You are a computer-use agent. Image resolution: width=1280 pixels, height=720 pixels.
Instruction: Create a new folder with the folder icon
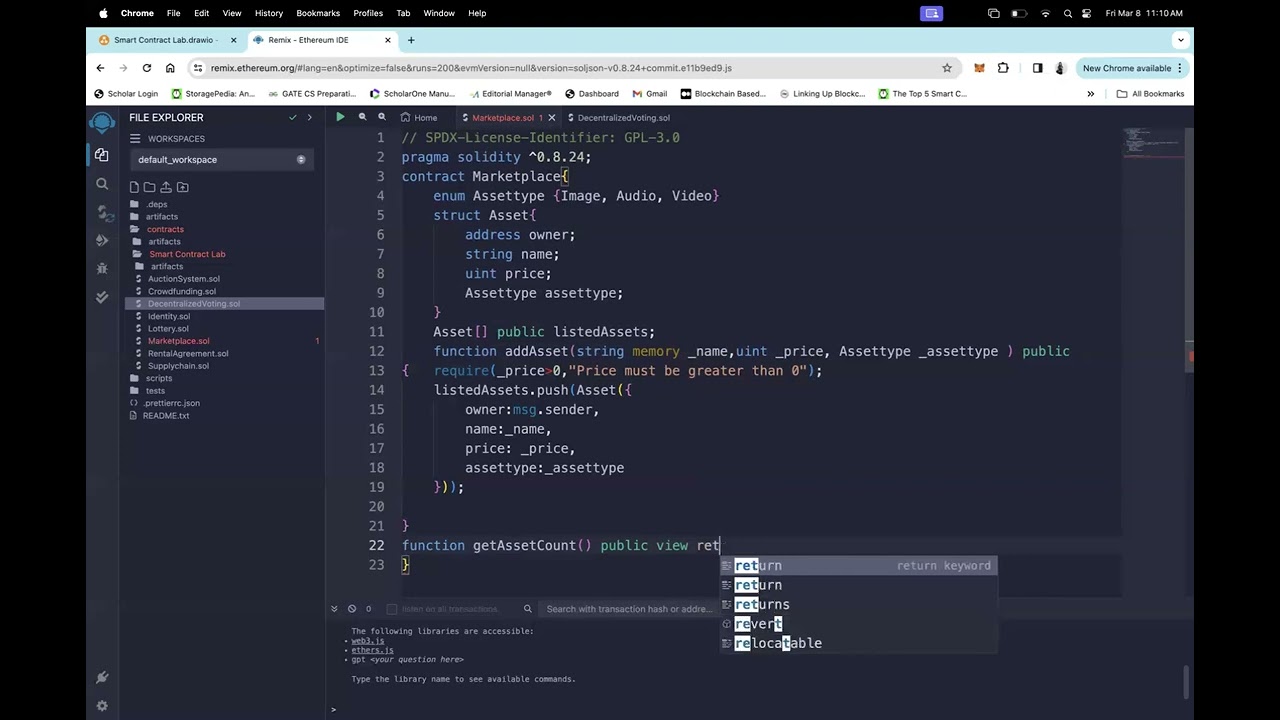(x=150, y=187)
